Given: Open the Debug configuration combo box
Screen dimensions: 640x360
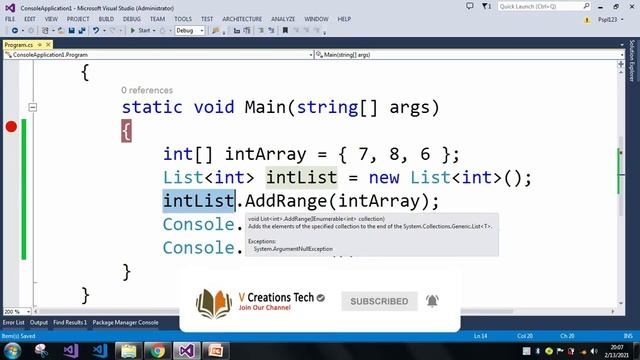Looking at the screenshot, I should pyautogui.click(x=190, y=31).
